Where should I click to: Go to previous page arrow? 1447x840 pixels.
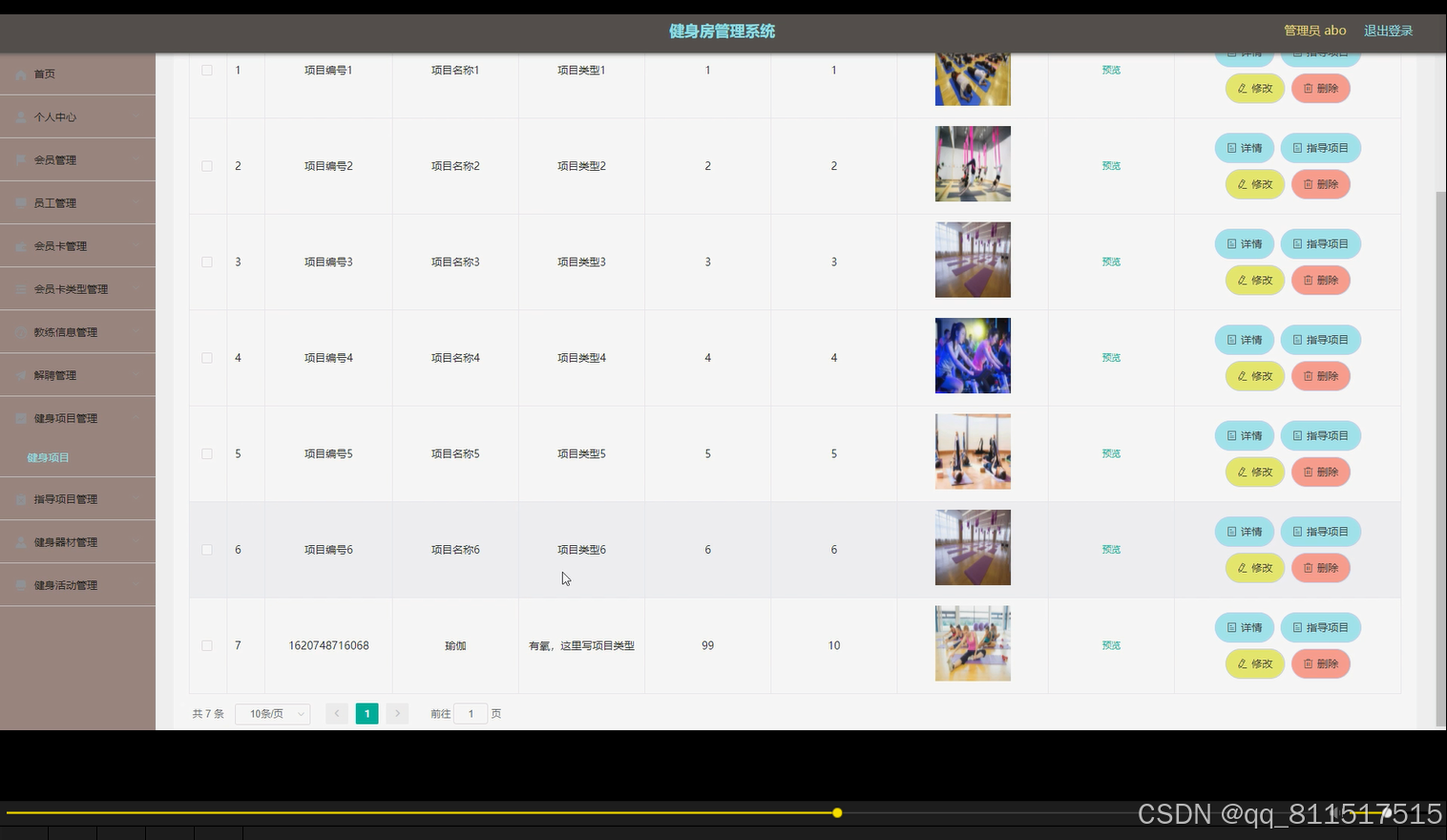(337, 713)
